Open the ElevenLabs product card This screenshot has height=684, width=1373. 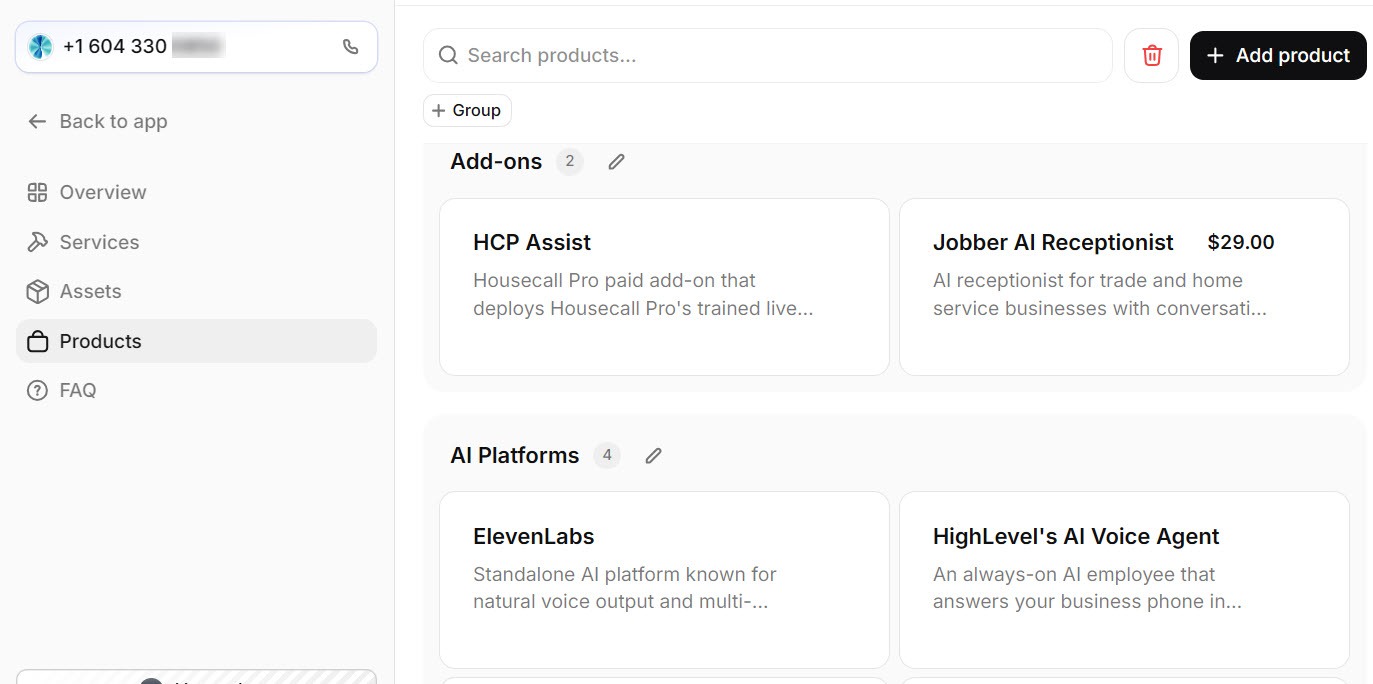click(x=664, y=579)
